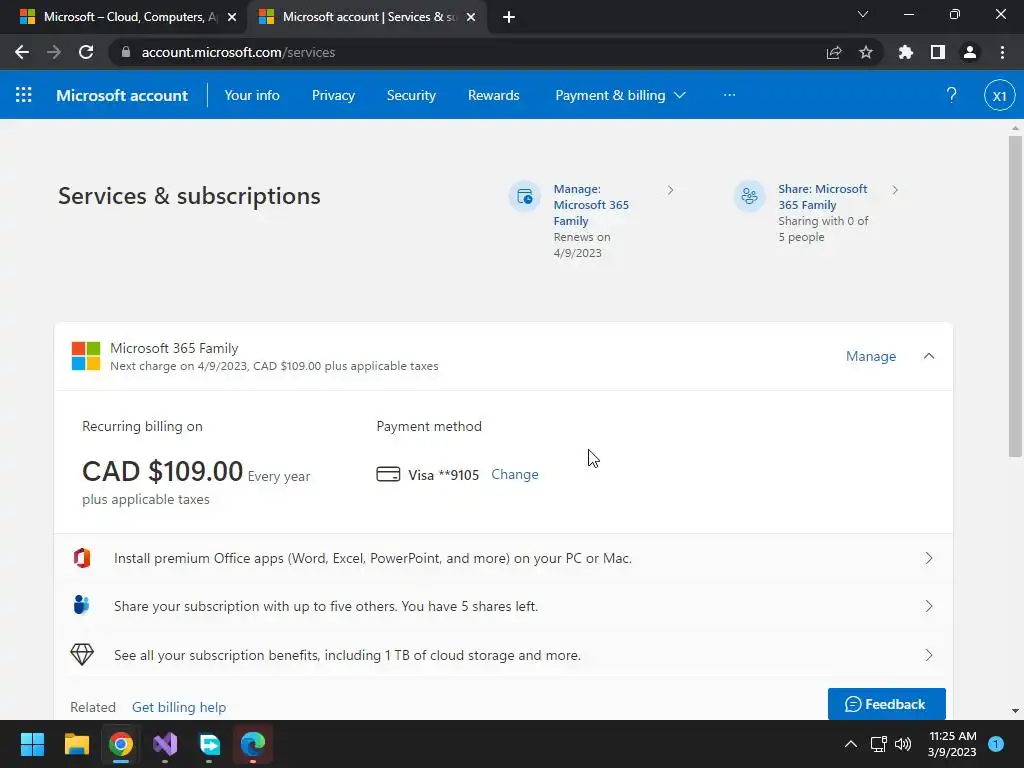The width and height of the screenshot is (1024, 768).
Task: Open the Windows Start menu
Action: pos(32,744)
